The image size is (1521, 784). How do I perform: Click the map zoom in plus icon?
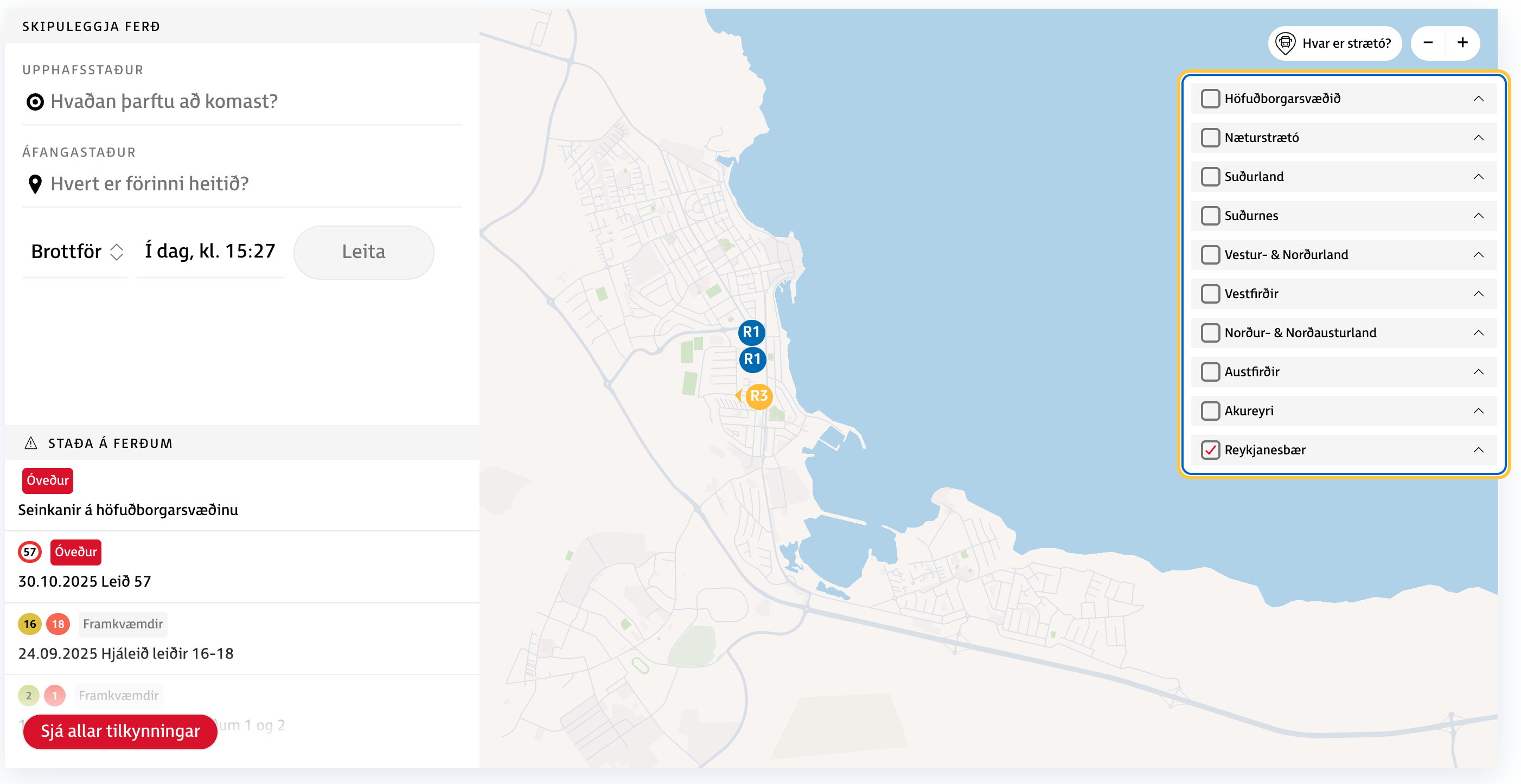coord(1462,43)
